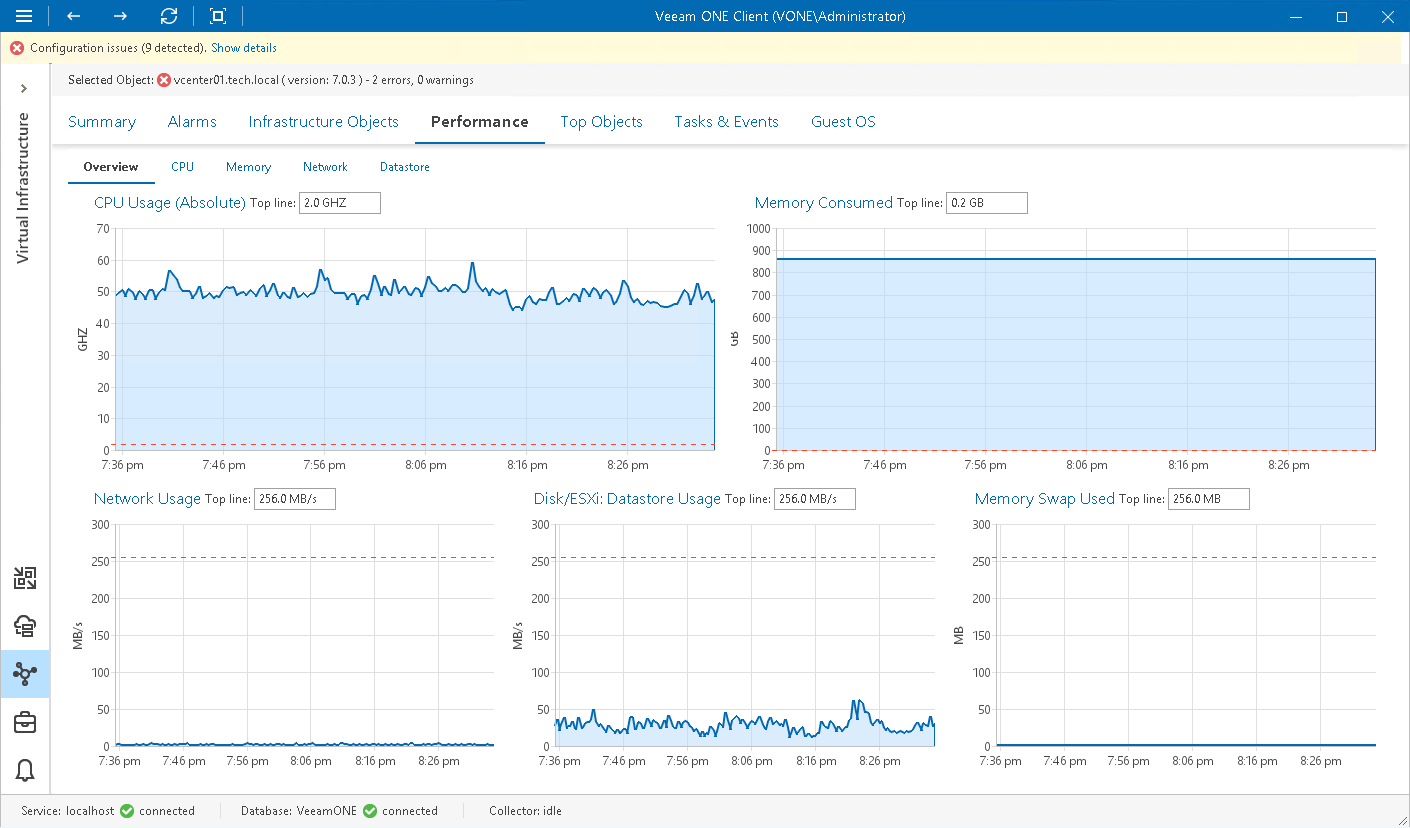Switch to the Guest OS tab
Screen dimensions: 1410x828
(x=843, y=122)
